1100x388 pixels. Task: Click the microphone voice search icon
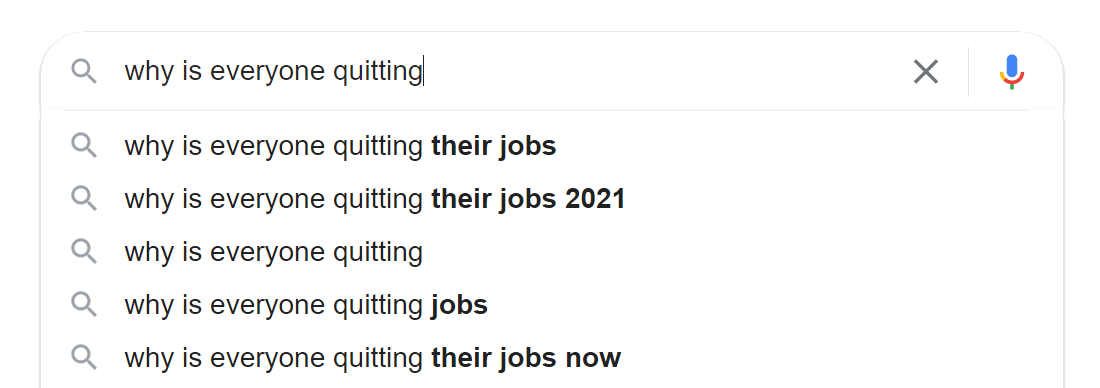point(1012,72)
